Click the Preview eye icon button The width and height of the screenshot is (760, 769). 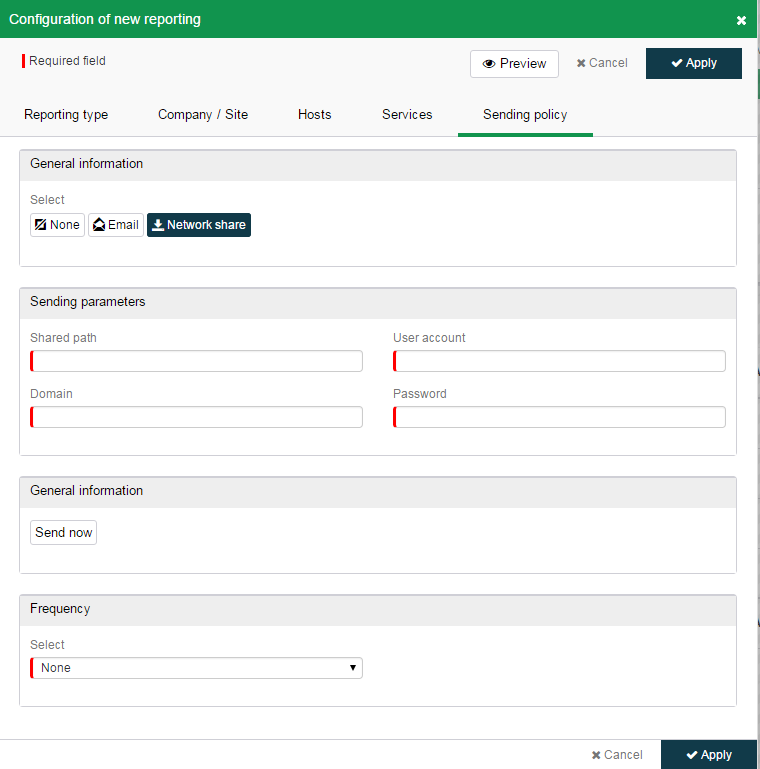(514, 64)
